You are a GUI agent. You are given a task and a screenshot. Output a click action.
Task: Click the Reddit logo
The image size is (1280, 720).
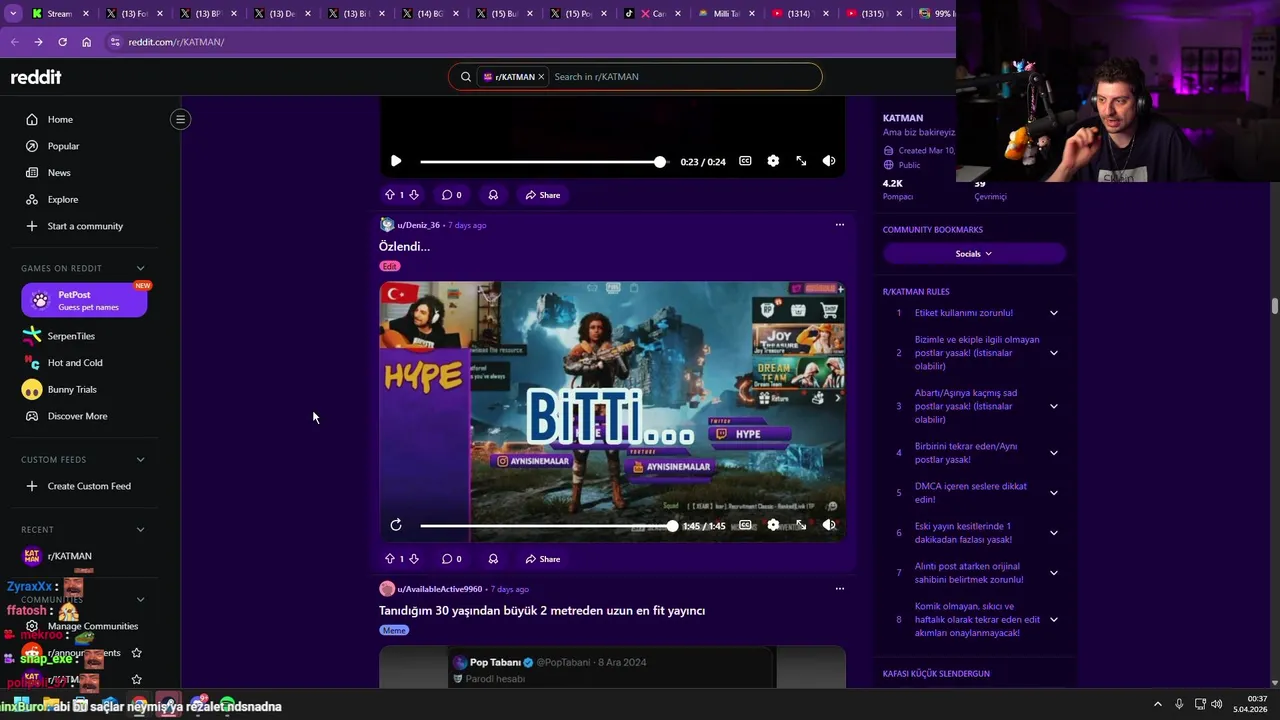(x=36, y=77)
